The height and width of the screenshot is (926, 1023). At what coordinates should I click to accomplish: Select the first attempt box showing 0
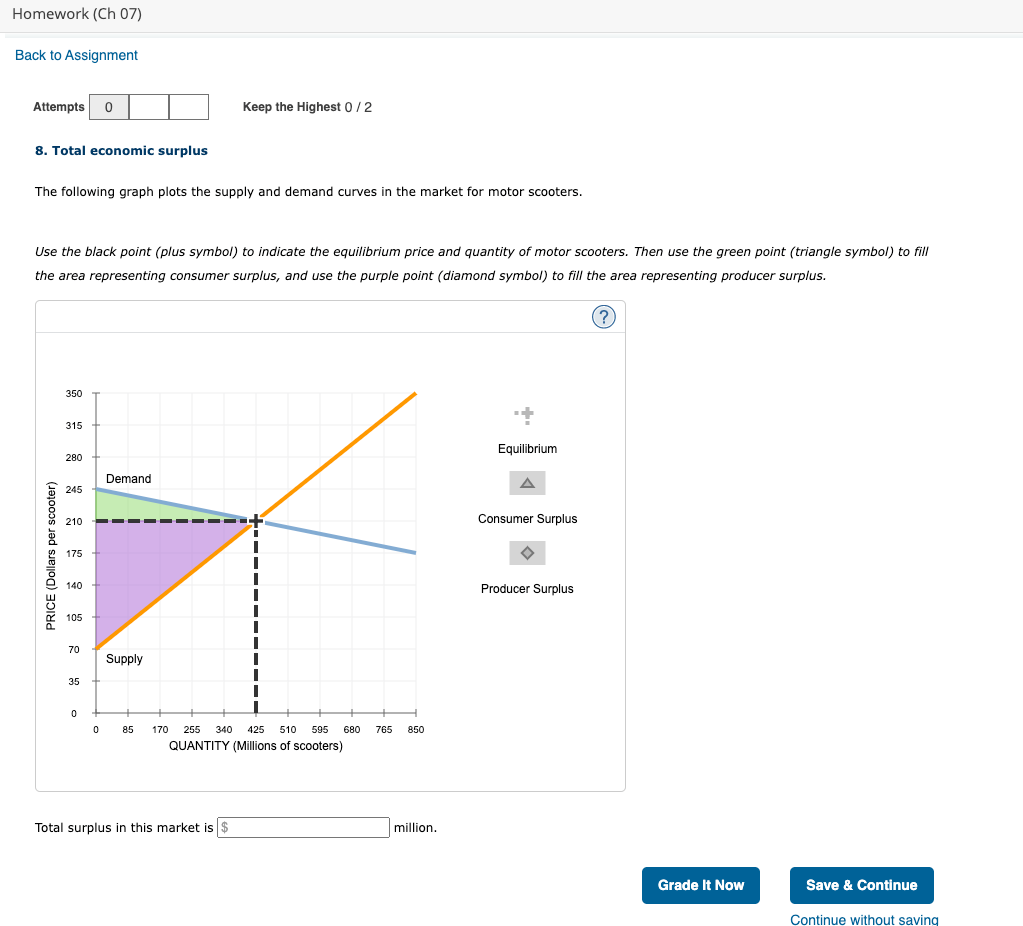(109, 107)
